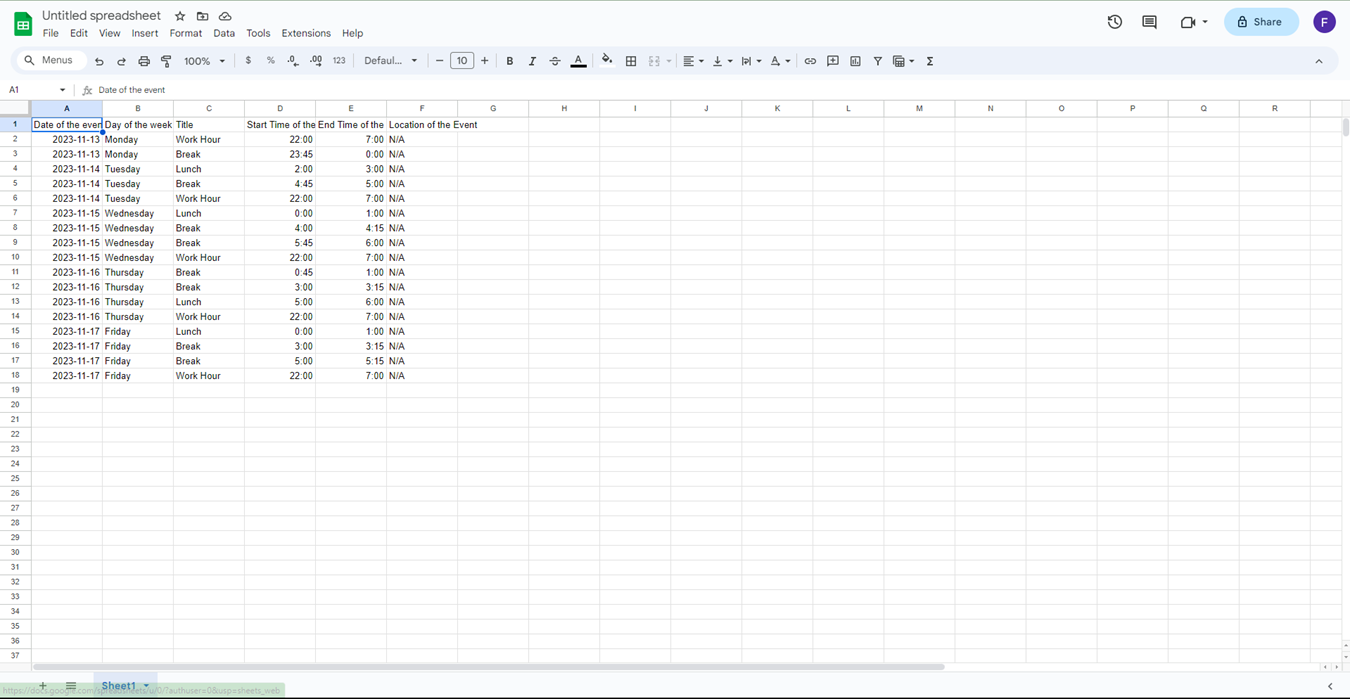Format as currency with dollar icon
Viewport: 1350px width, 699px height.
click(248, 61)
